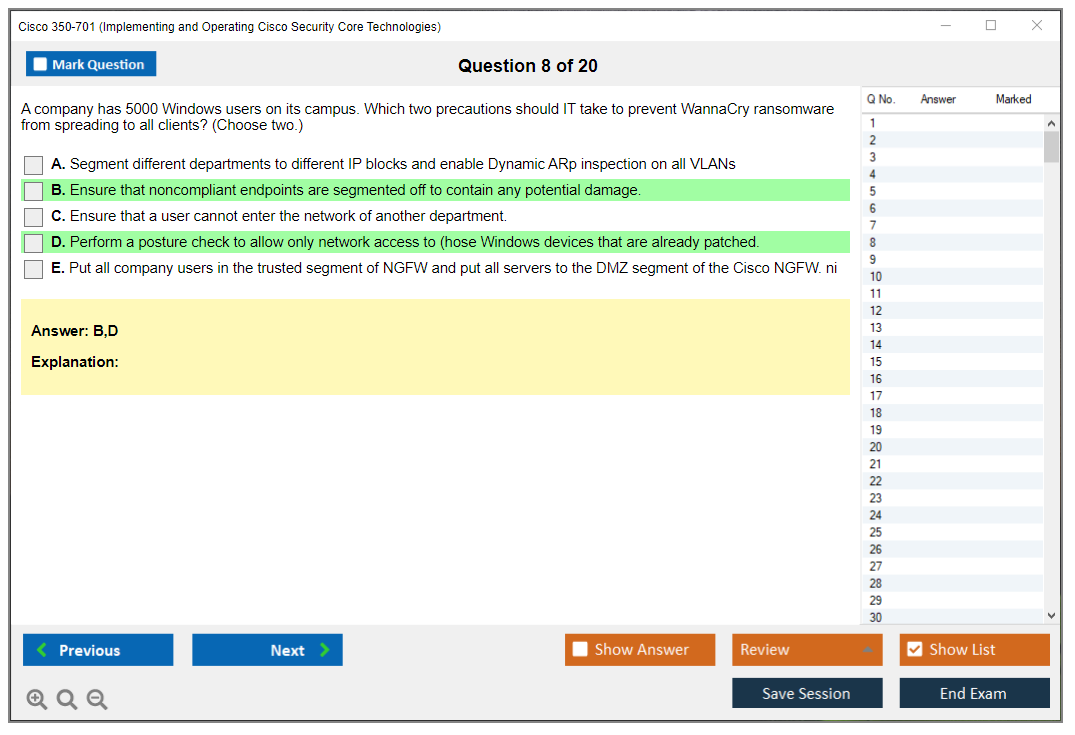The height and width of the screenshot is (735, 1075).
Task: Advance with the Next button
Action: (x=267, y=650)
